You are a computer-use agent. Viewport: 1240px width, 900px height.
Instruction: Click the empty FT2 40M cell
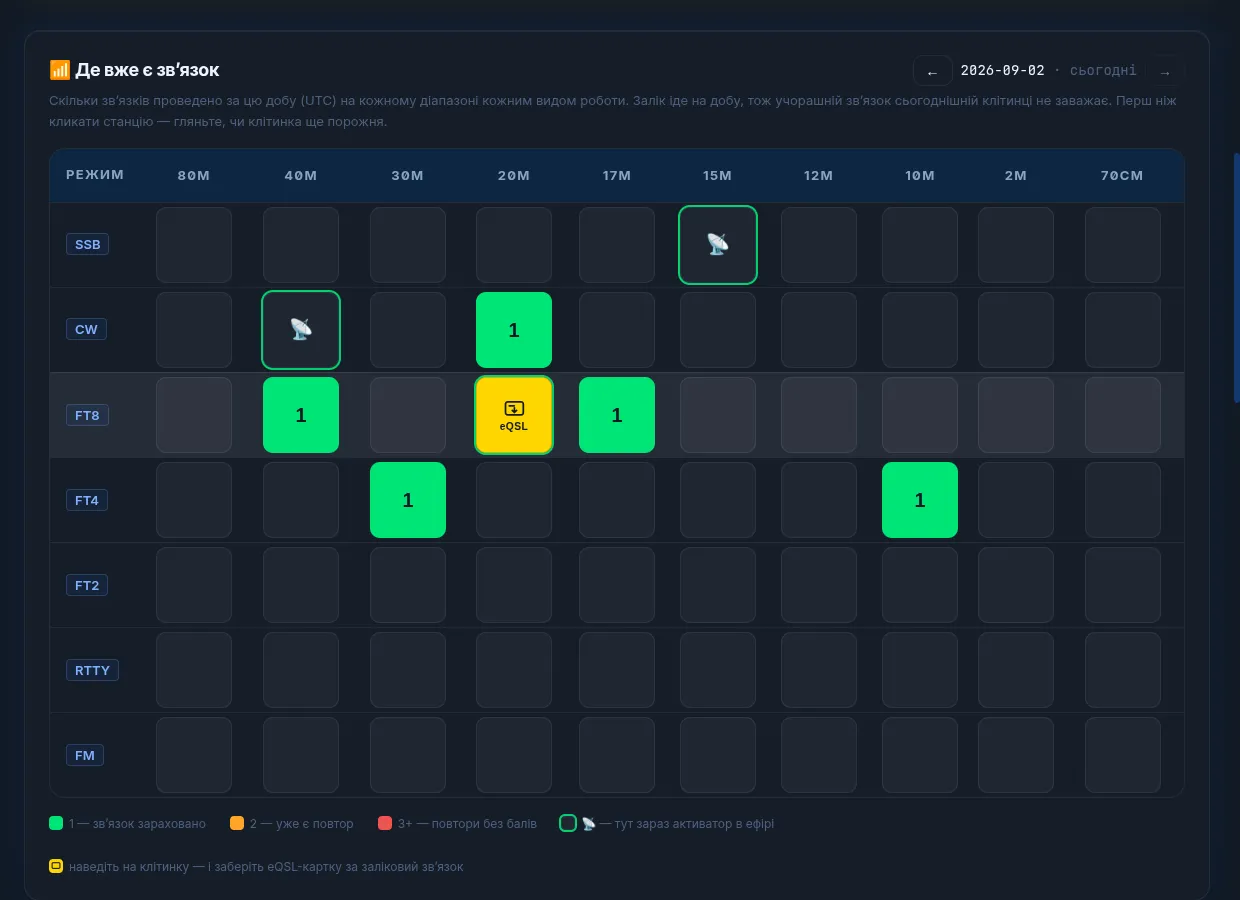click(x=301, y=585)
